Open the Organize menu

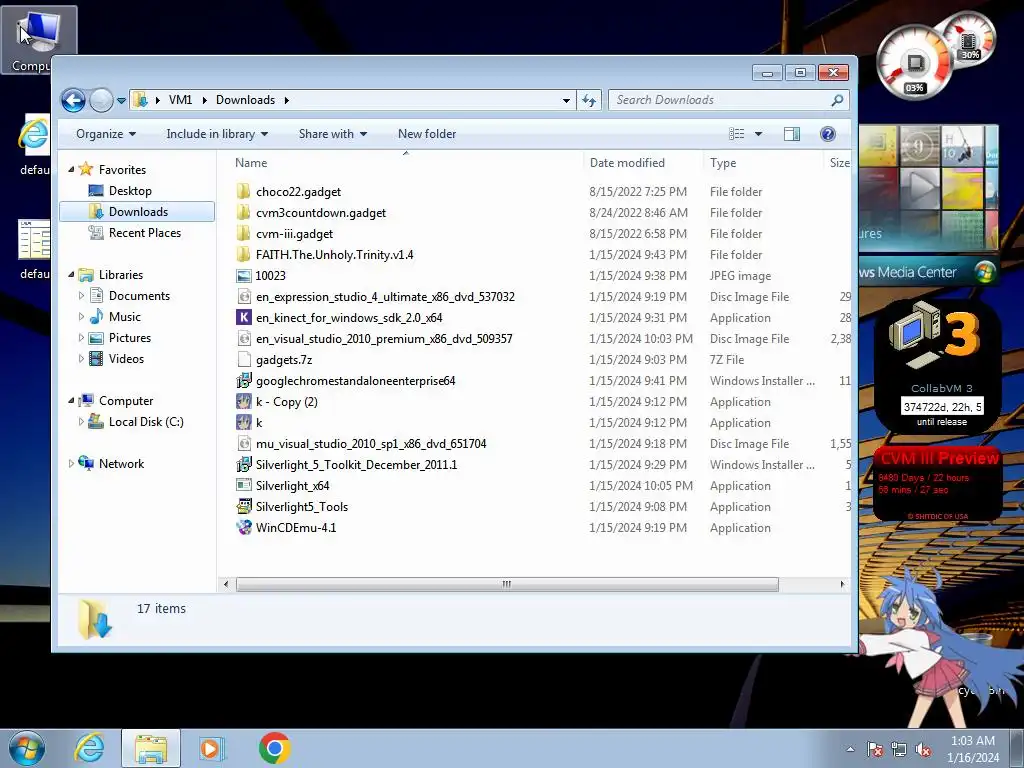point(106,134)
